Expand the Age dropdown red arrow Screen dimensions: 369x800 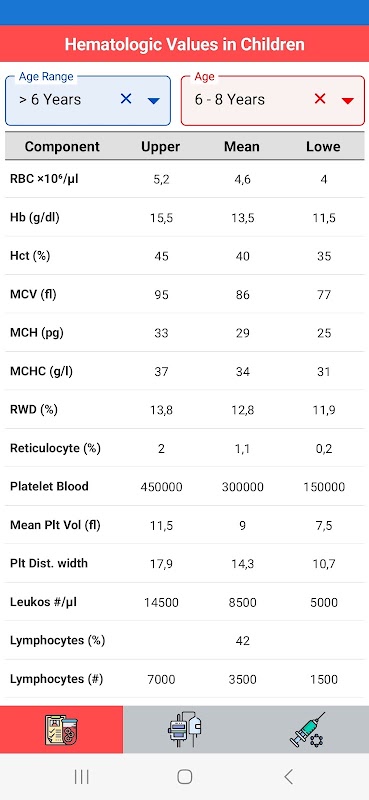point(348,101)
